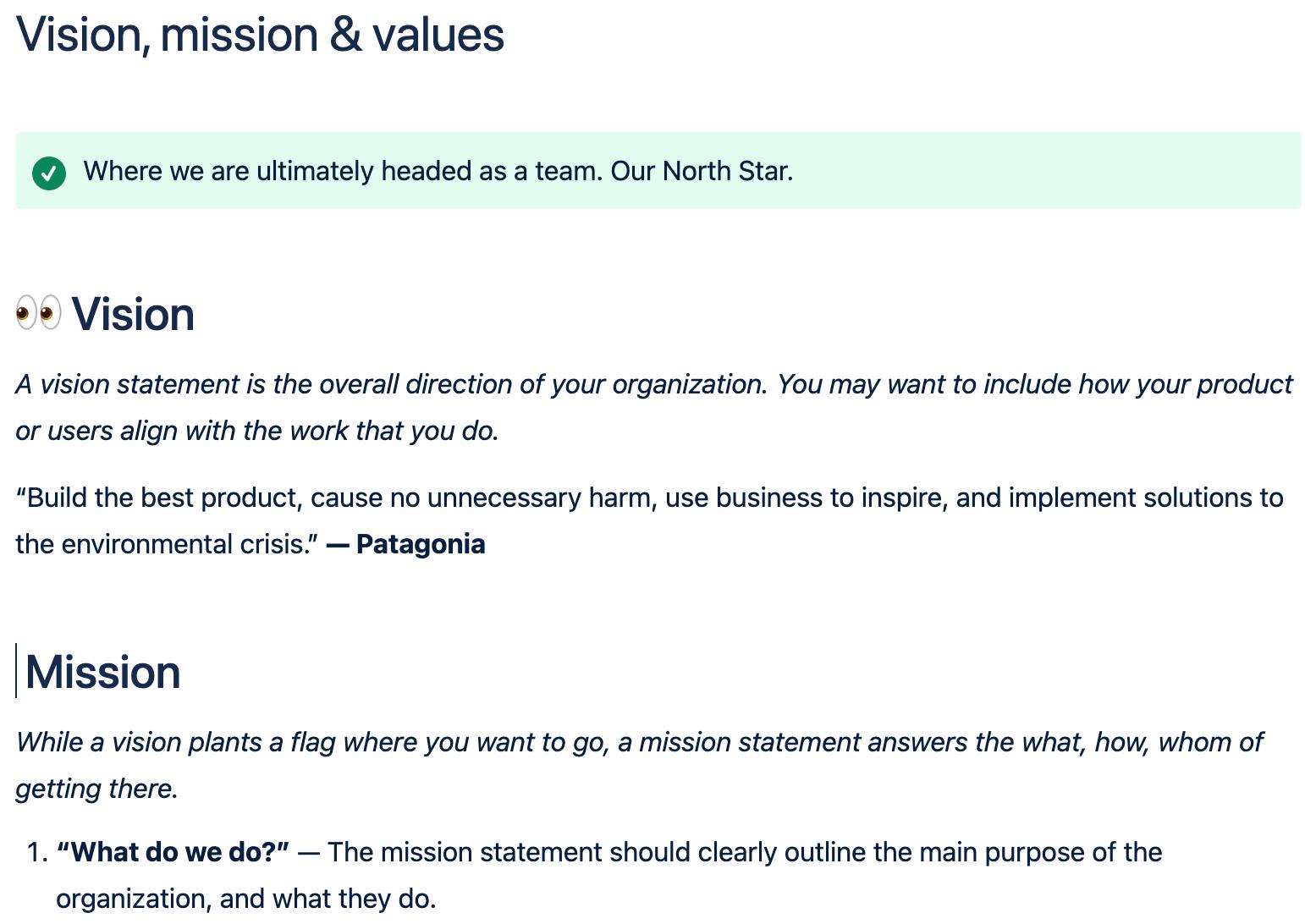Click the Mission heading text
Image resolution: width=1305 pixels, height=924 pixels.
pyautogui.click(x=102, y=673)
